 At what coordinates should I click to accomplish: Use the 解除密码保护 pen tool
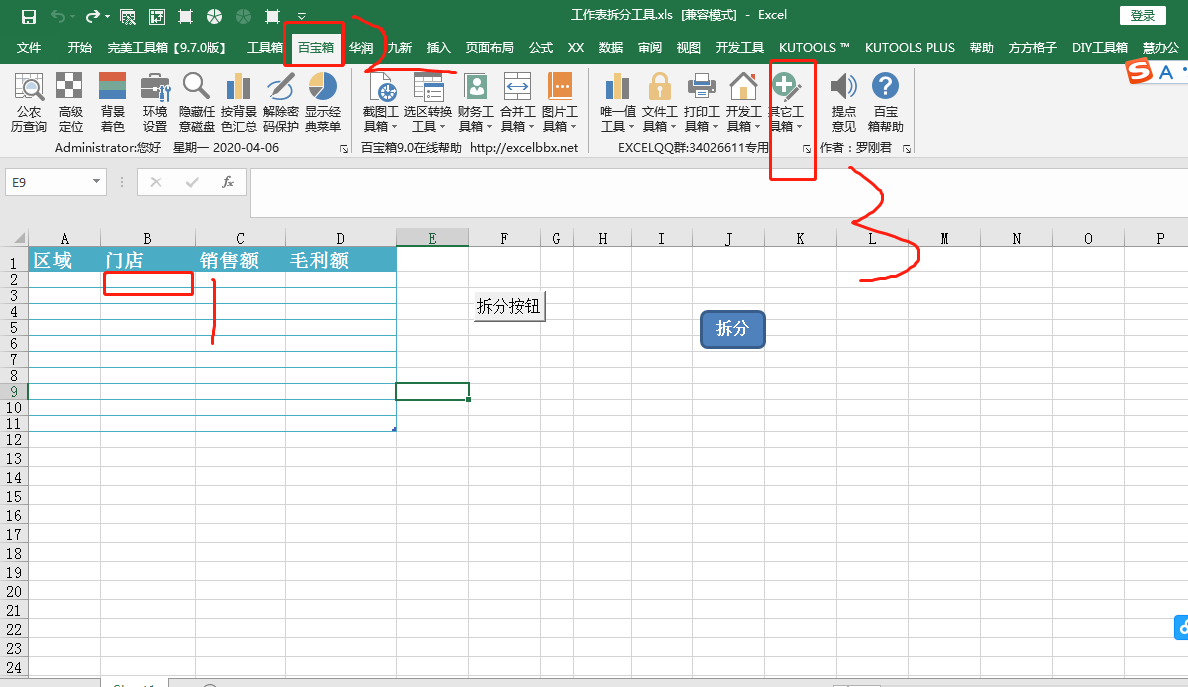(x=280, y=102)
